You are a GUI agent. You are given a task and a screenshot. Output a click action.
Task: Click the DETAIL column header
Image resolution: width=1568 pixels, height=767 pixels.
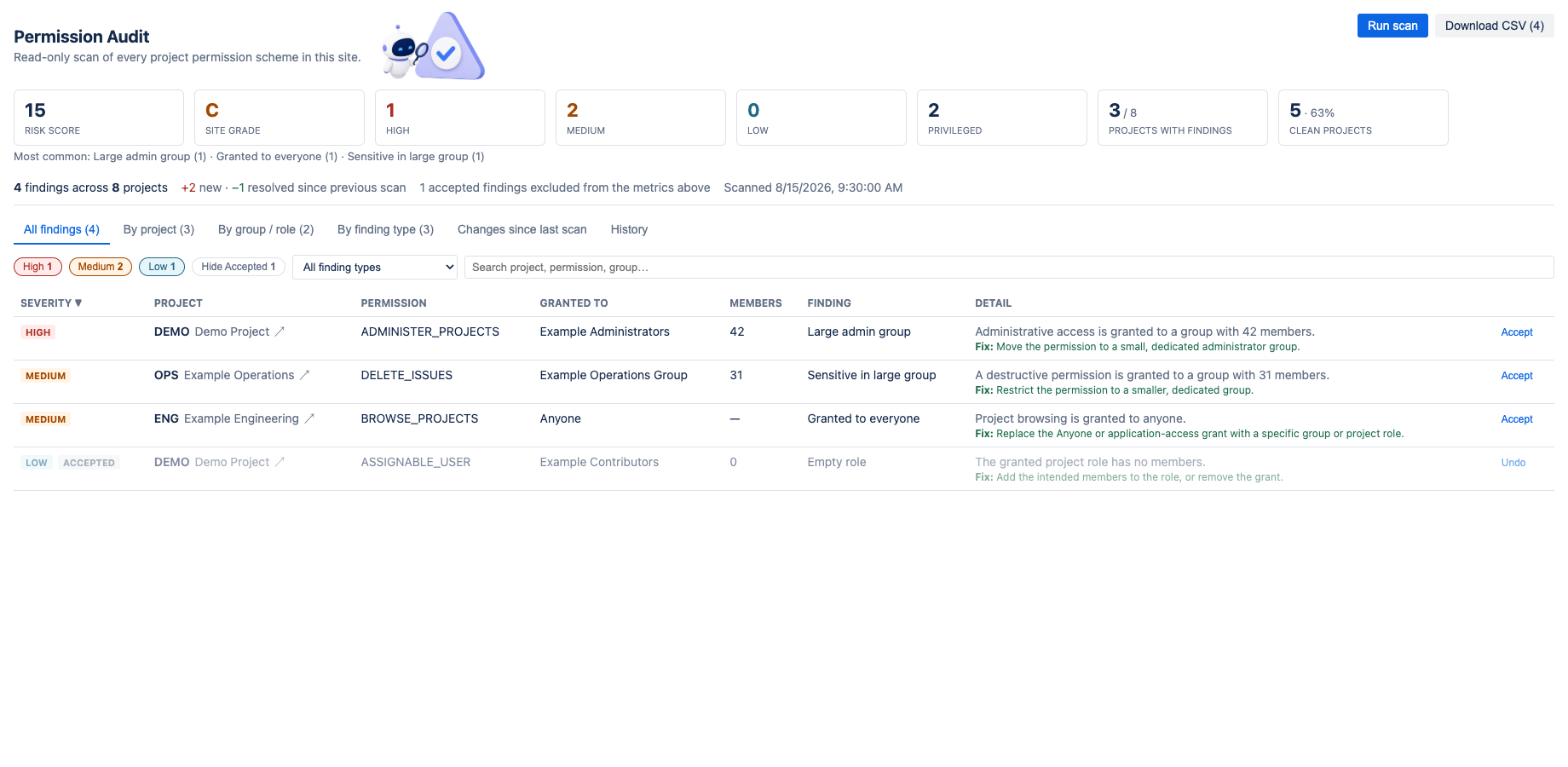(993, 303)
